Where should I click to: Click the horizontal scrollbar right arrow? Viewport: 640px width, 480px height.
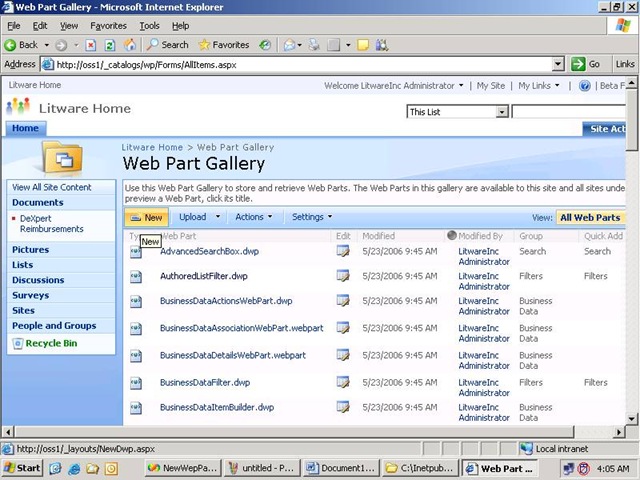coord(619,431)
